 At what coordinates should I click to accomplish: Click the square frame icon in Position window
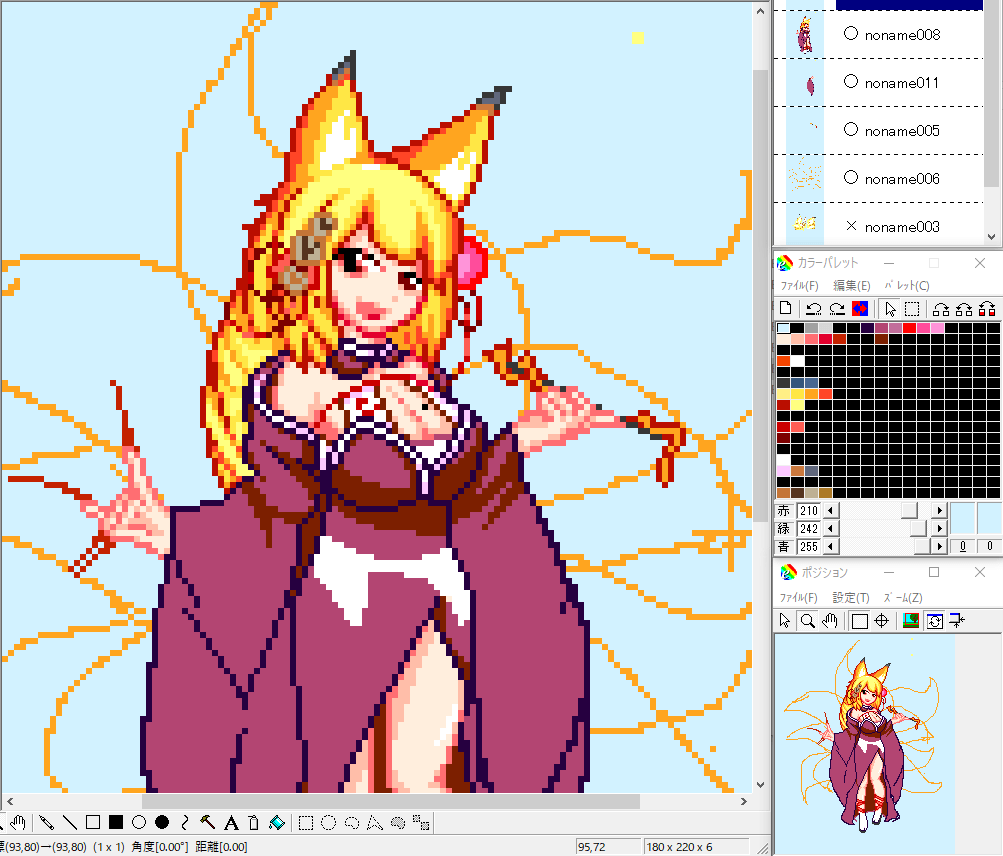[860, 621]
